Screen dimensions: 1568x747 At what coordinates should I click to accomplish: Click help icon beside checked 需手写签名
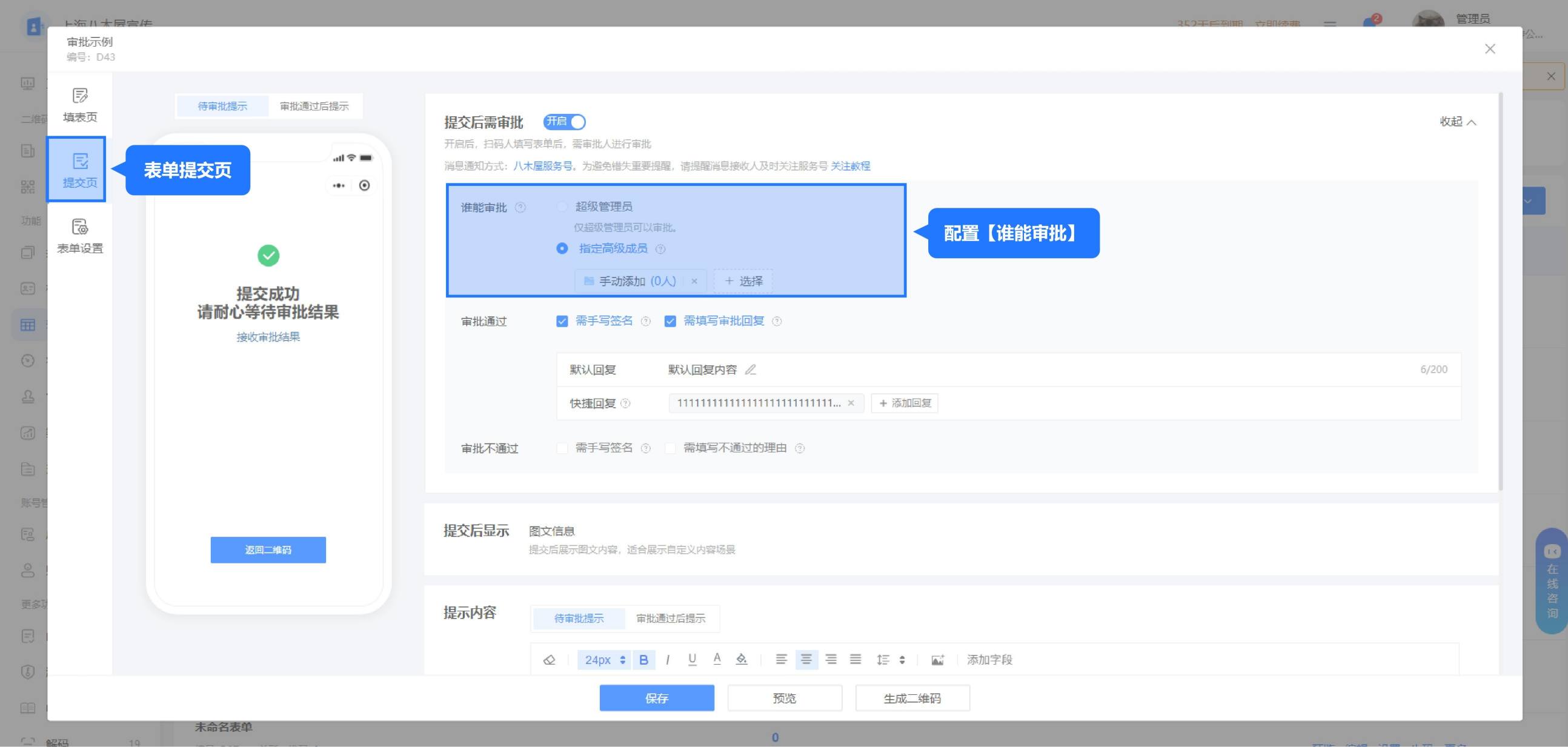click(646, 322)
